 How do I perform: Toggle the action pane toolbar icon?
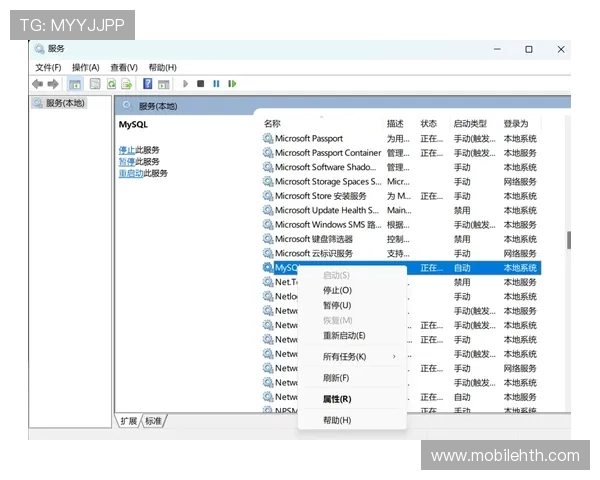(x=164, y=84)
